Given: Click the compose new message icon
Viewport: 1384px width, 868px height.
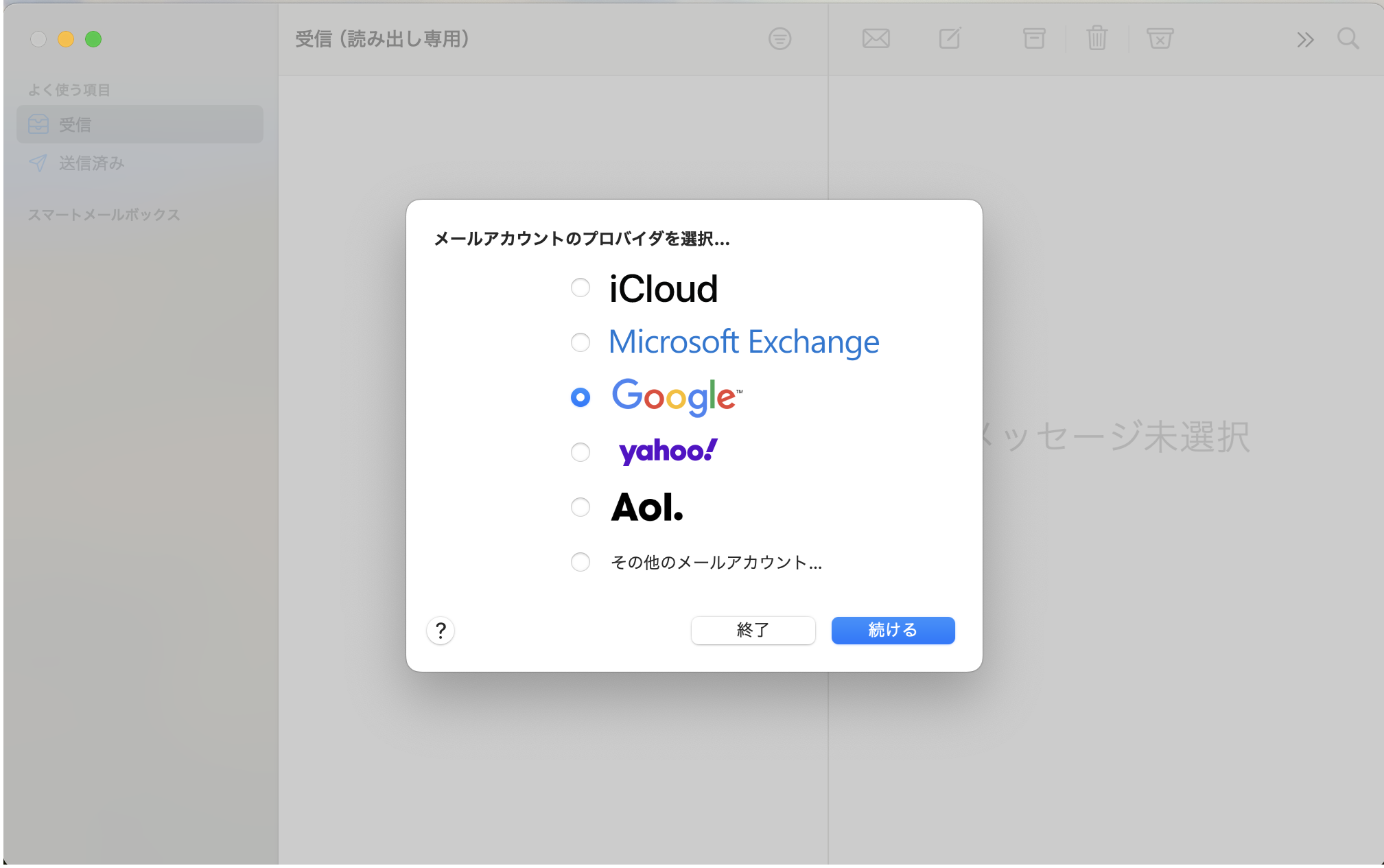Looking at the screenshot, I should [x=950, y=38].
